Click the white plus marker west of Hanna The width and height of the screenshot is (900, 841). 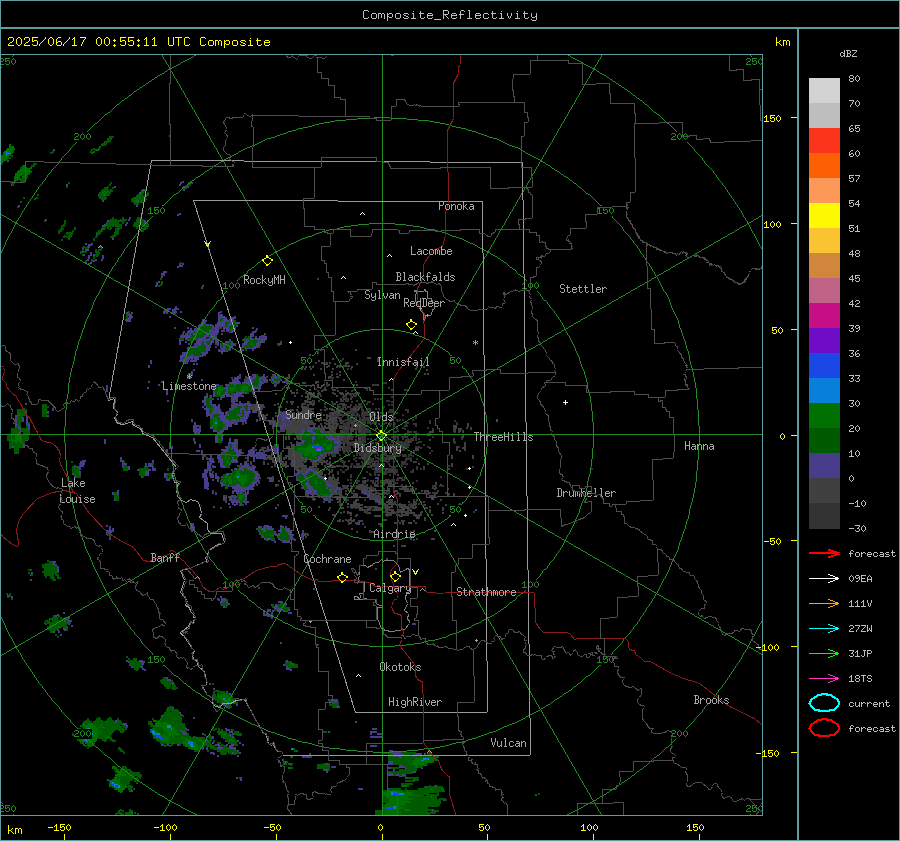coord(565,402)
